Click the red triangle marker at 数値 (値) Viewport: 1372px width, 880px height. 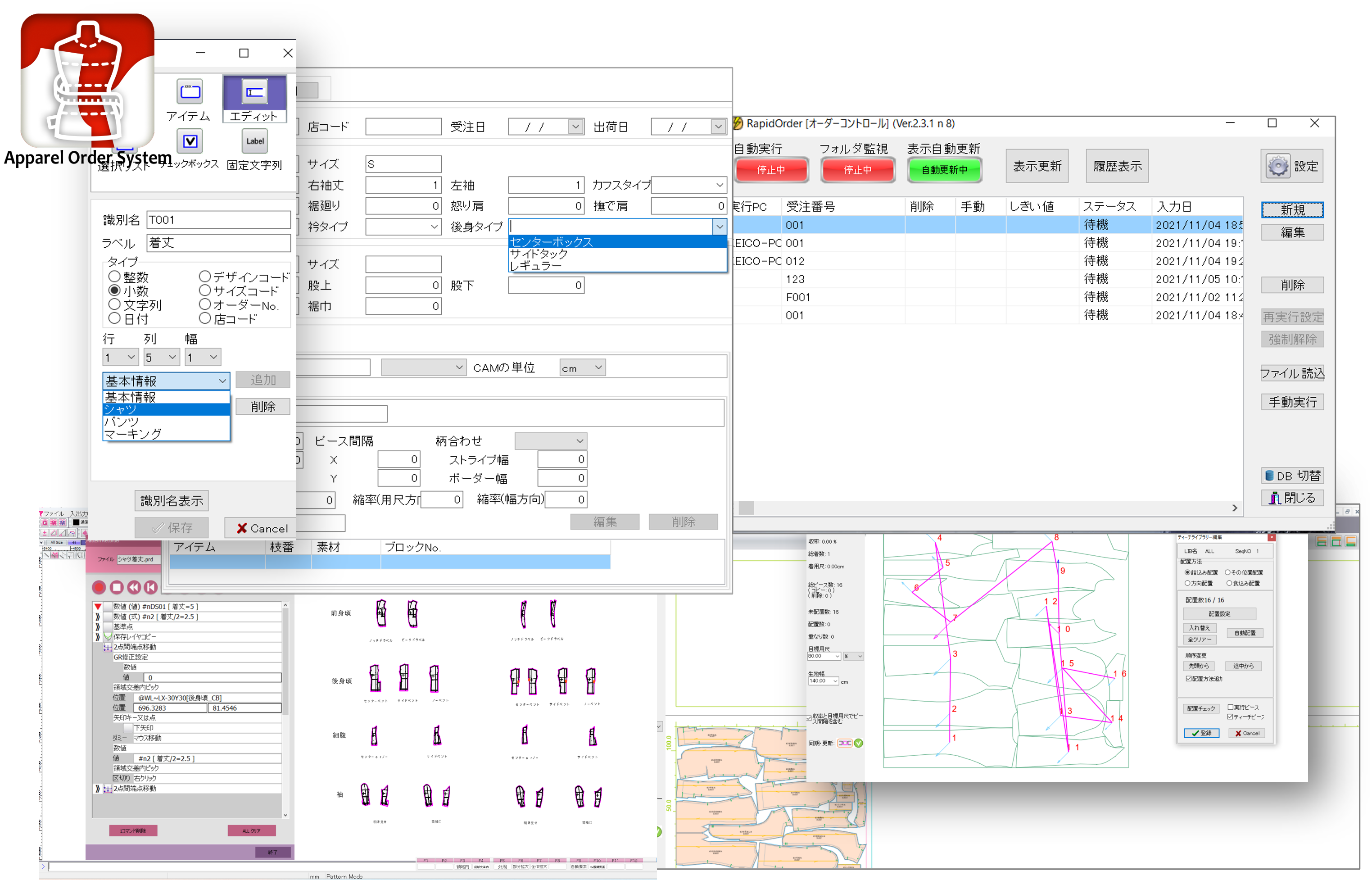click(98, 606)
